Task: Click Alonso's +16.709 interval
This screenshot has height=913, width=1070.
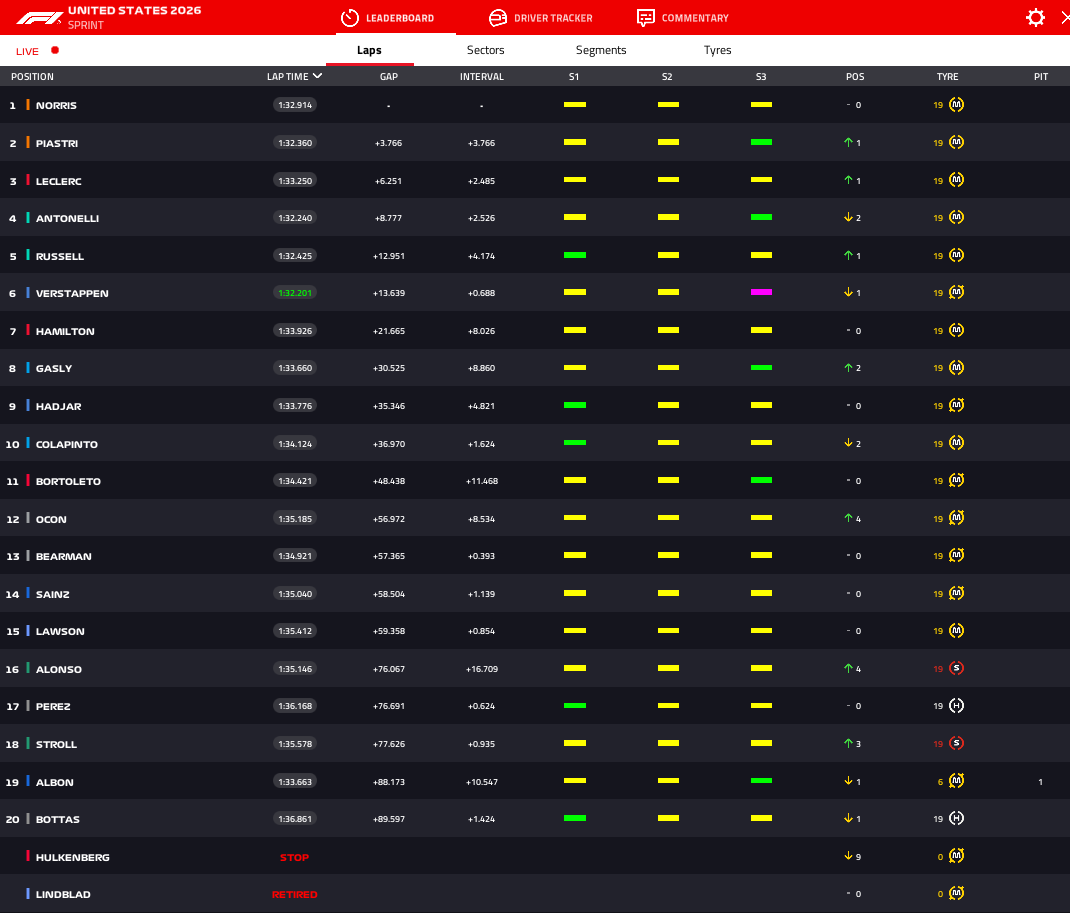Action: tap(482, 669)
